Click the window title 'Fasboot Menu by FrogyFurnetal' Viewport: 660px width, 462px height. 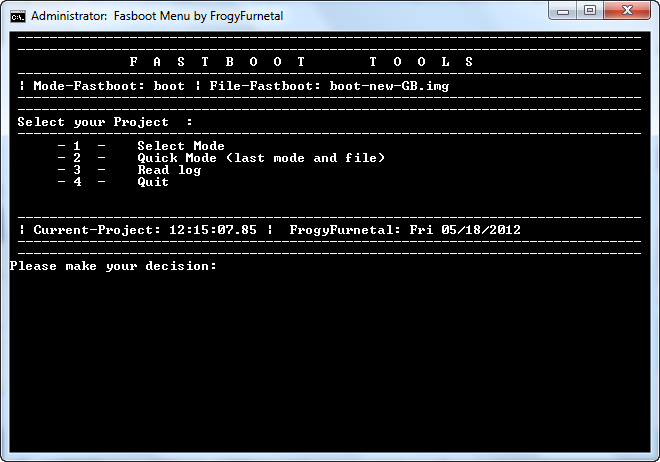pyautogui.click(x=198, y=16)
